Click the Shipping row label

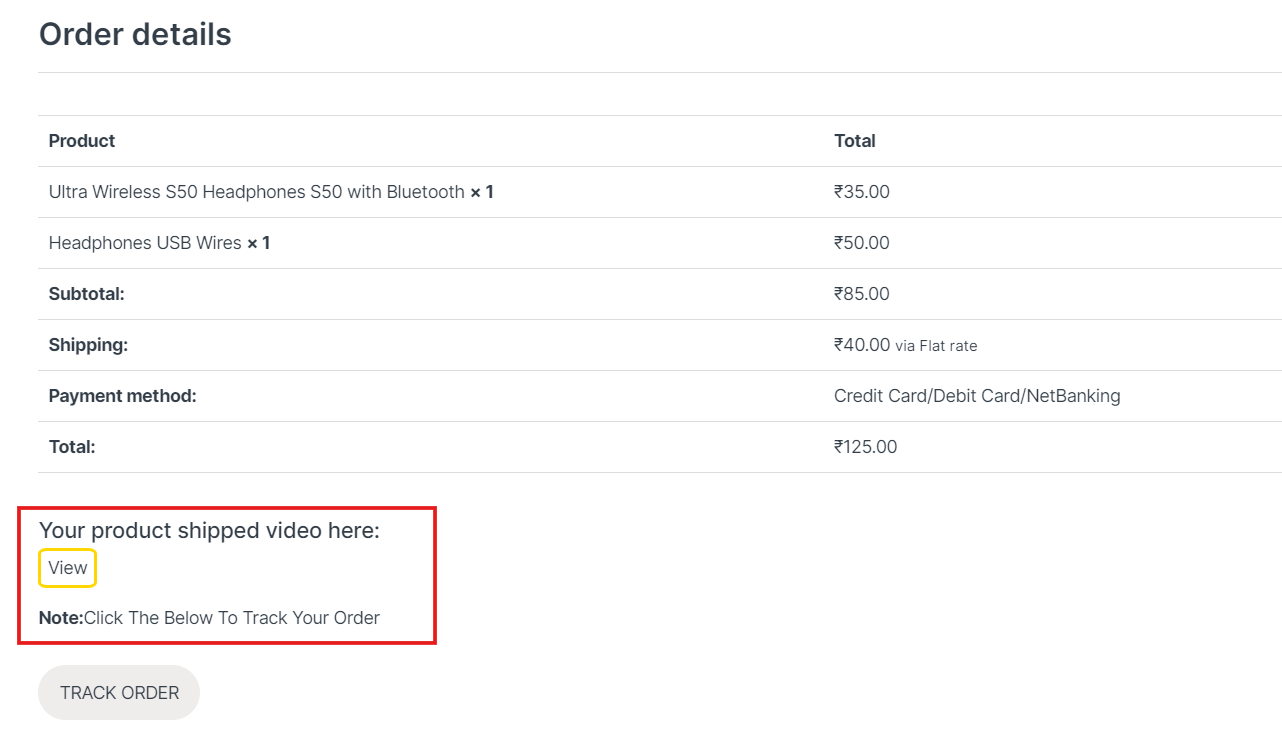tap(88, 345)
